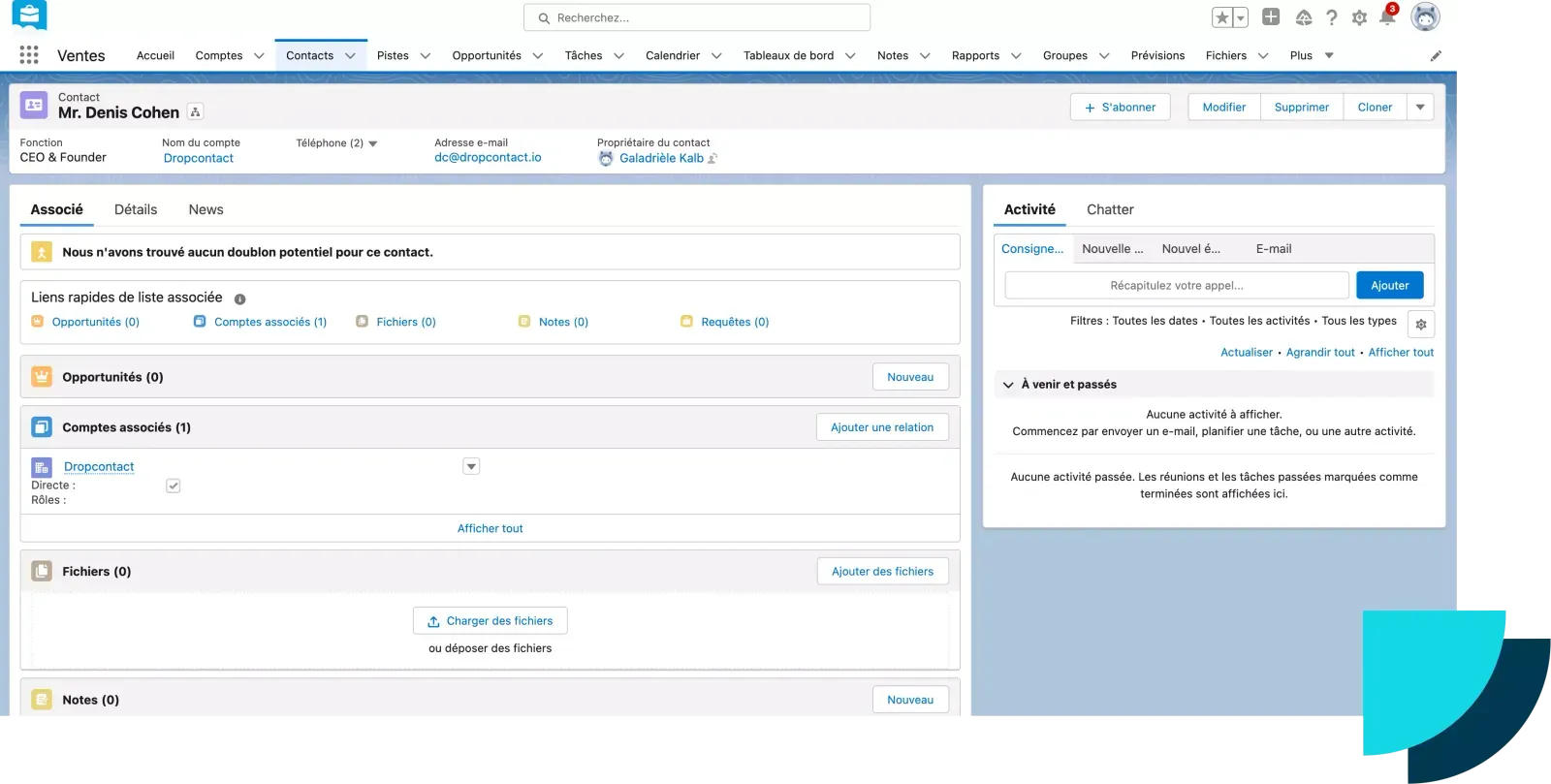Open the dc@dropcontact.io email link
This screenshot has width=1551, height=784.
(488, 158)
